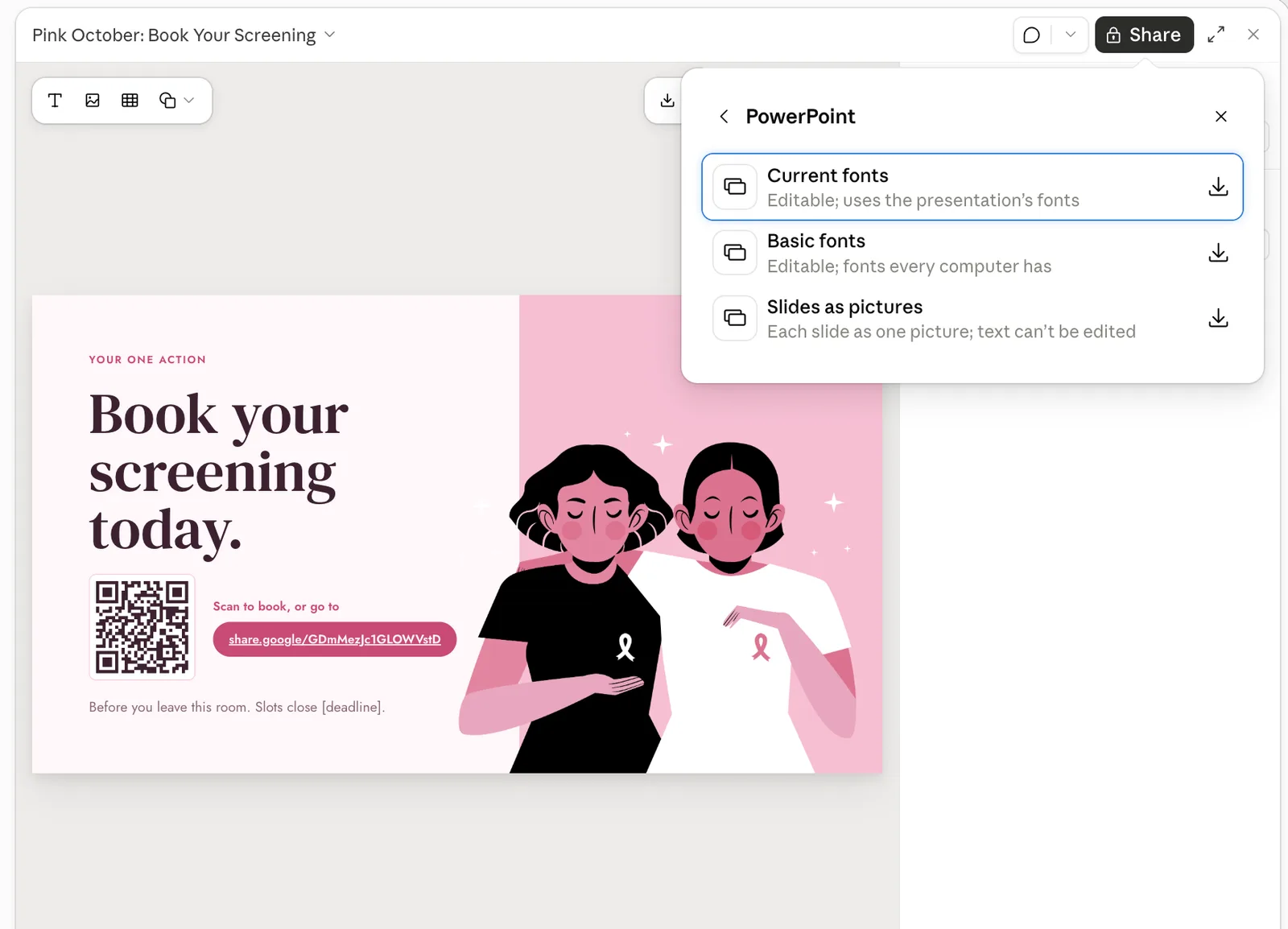
Task: Download with Current fonts arrow icon
Action: tap(1219, 187)
